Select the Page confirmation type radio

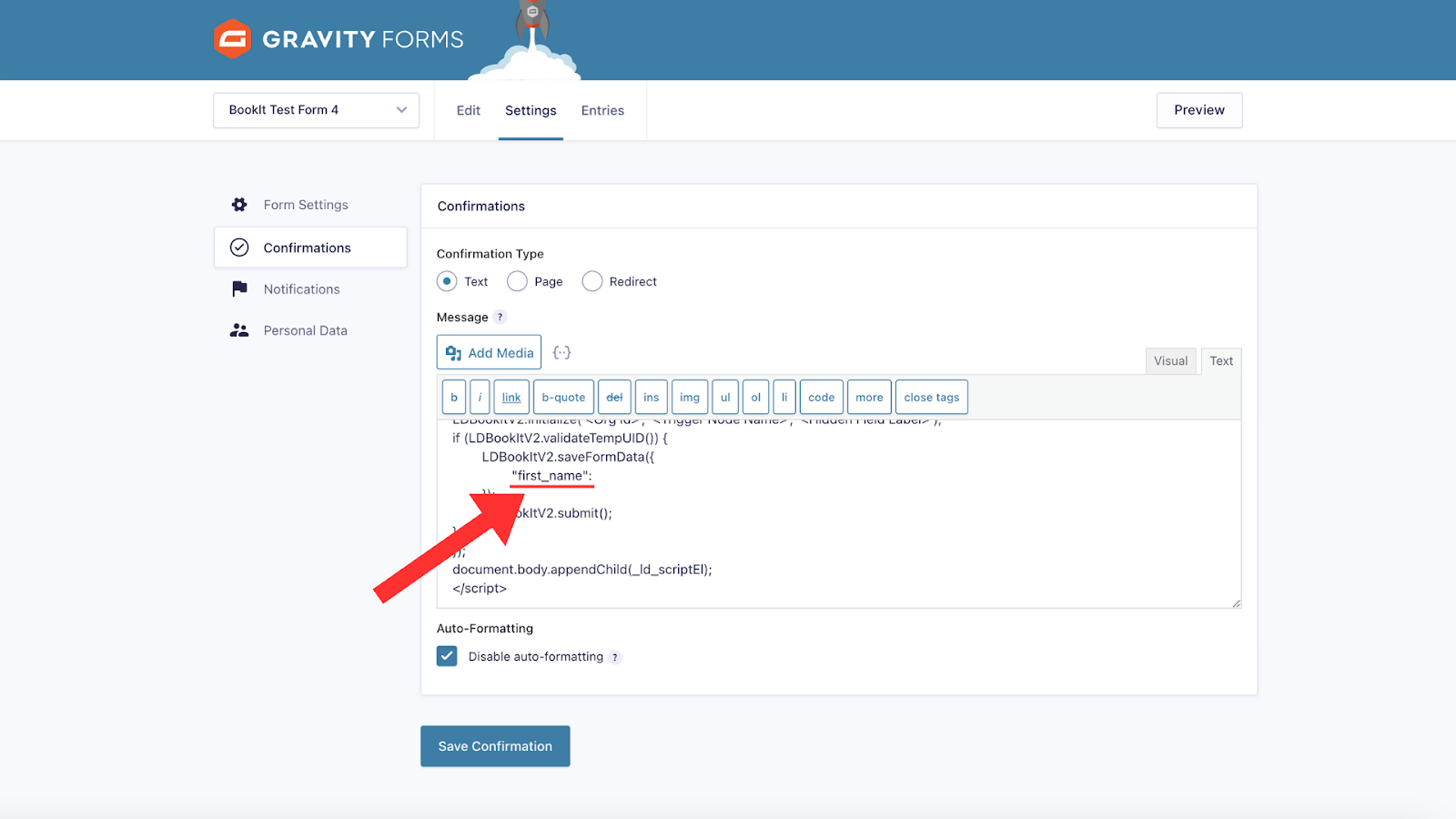517,281
